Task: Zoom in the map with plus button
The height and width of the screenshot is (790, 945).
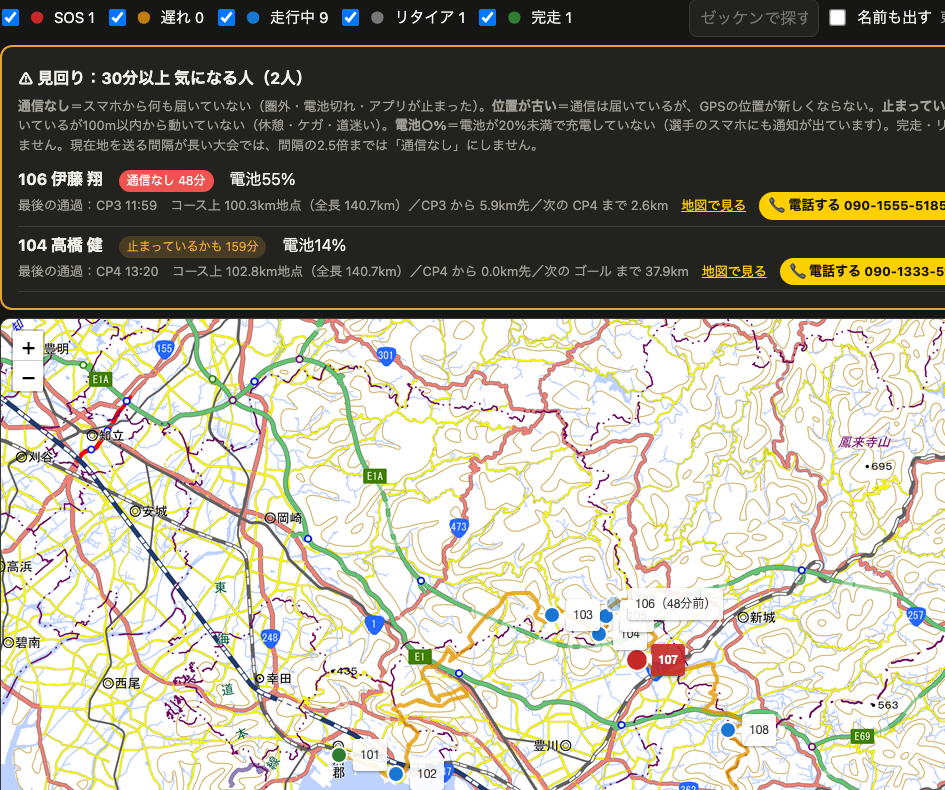Action: (x=28, y=348)
